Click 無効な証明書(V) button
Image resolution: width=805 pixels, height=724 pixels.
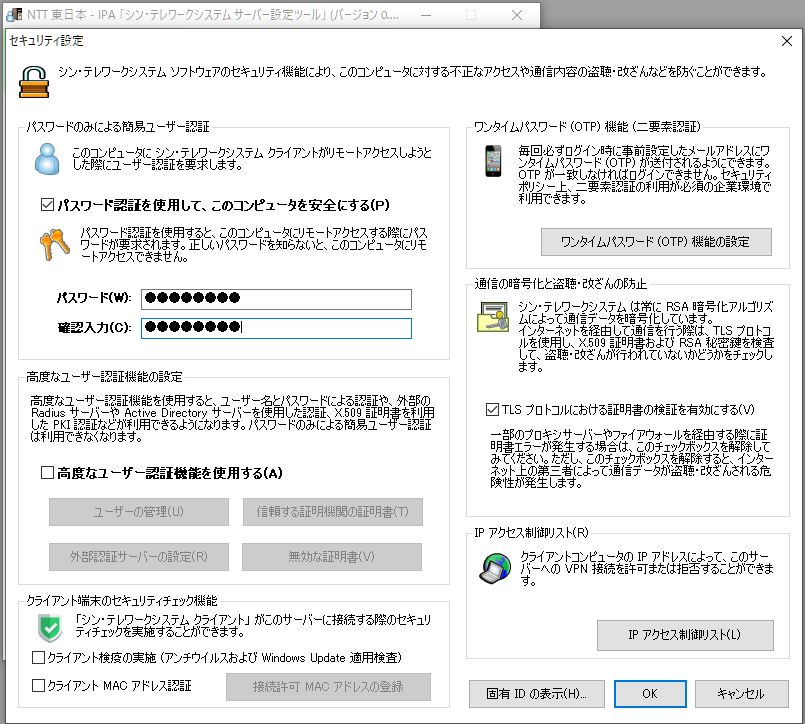[332, 557]
